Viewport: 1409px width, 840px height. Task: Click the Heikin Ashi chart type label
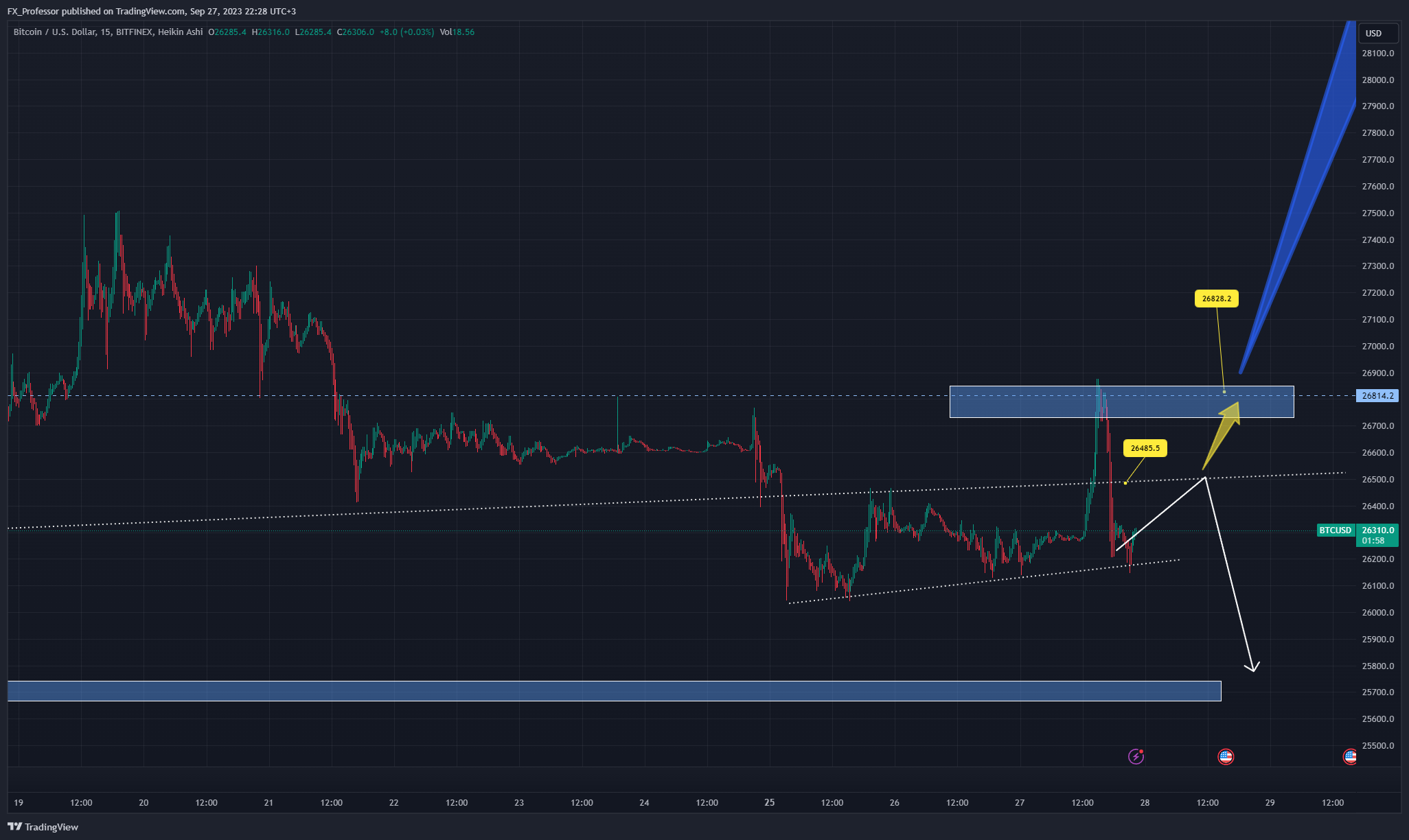click(180, 32)
